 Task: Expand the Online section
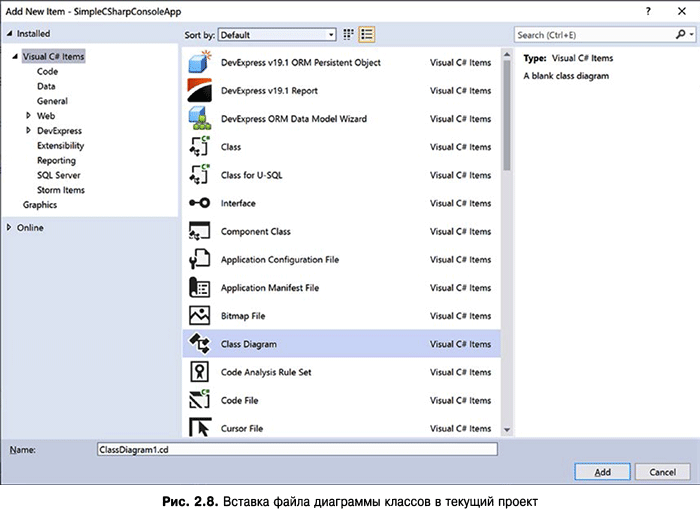9,227
